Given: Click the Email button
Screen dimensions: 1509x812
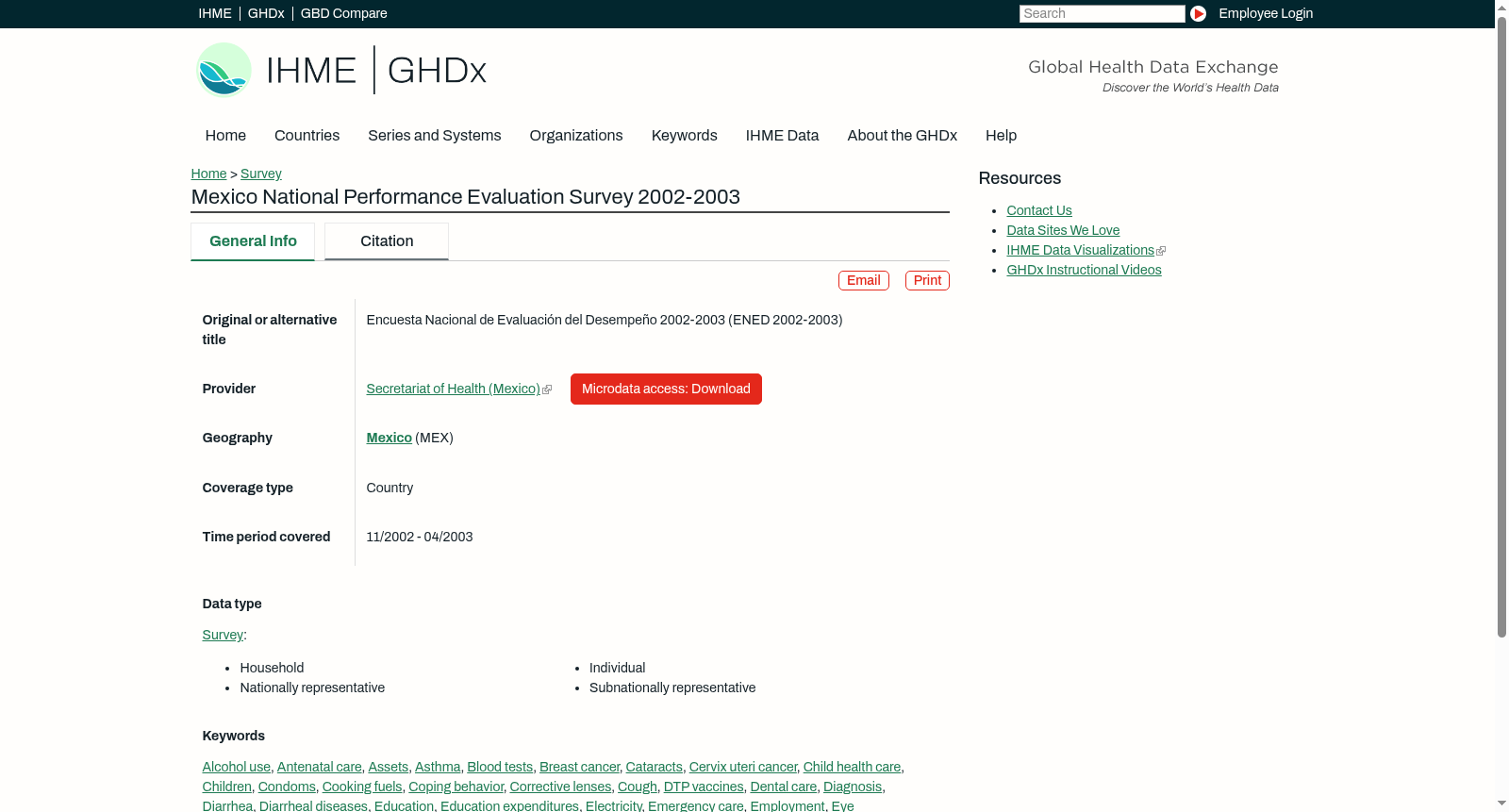Looking at the screenshot, I should pyautogui.click(x=864, y=280).
